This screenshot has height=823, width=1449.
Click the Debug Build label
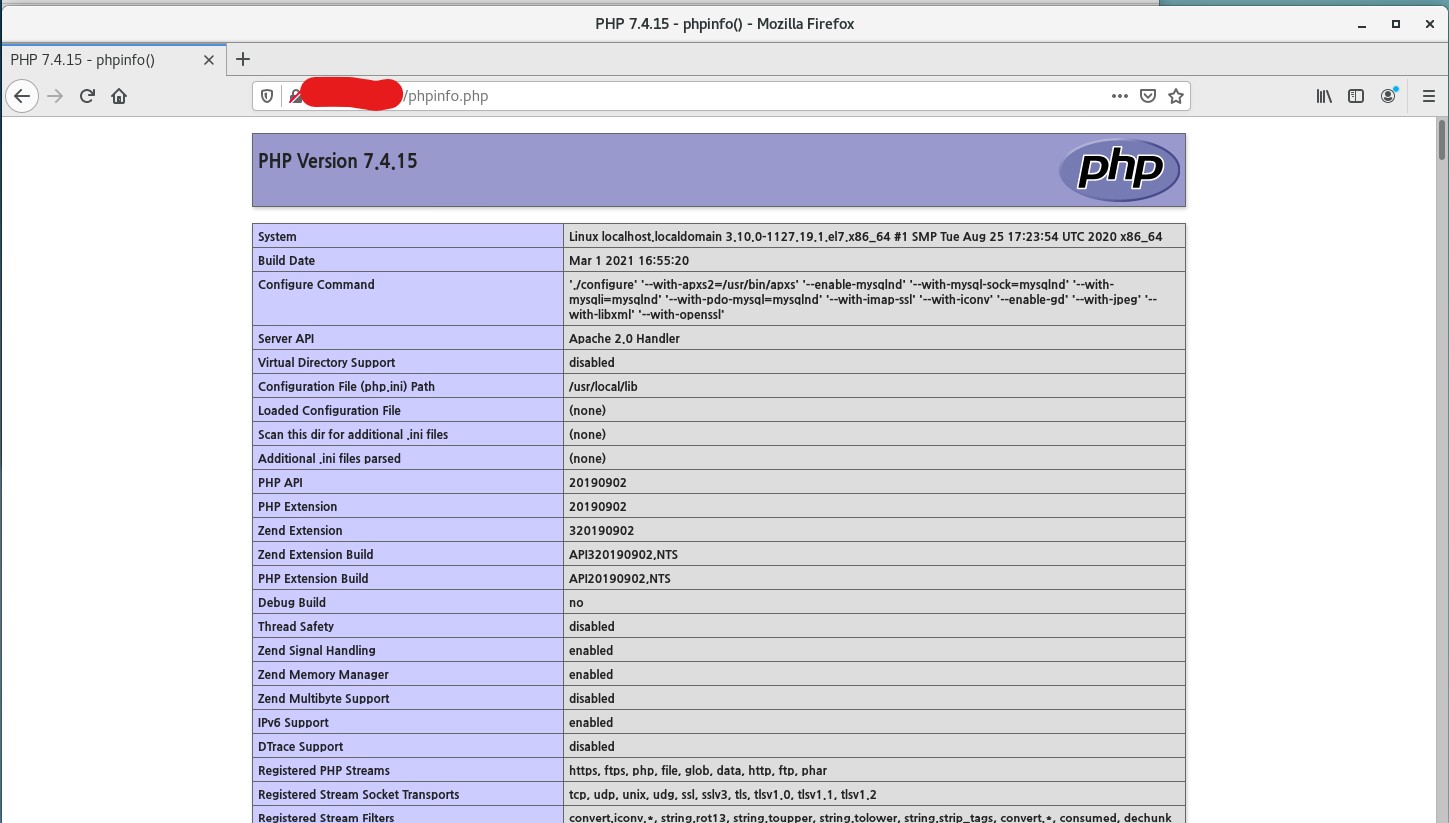pos(292,603)
